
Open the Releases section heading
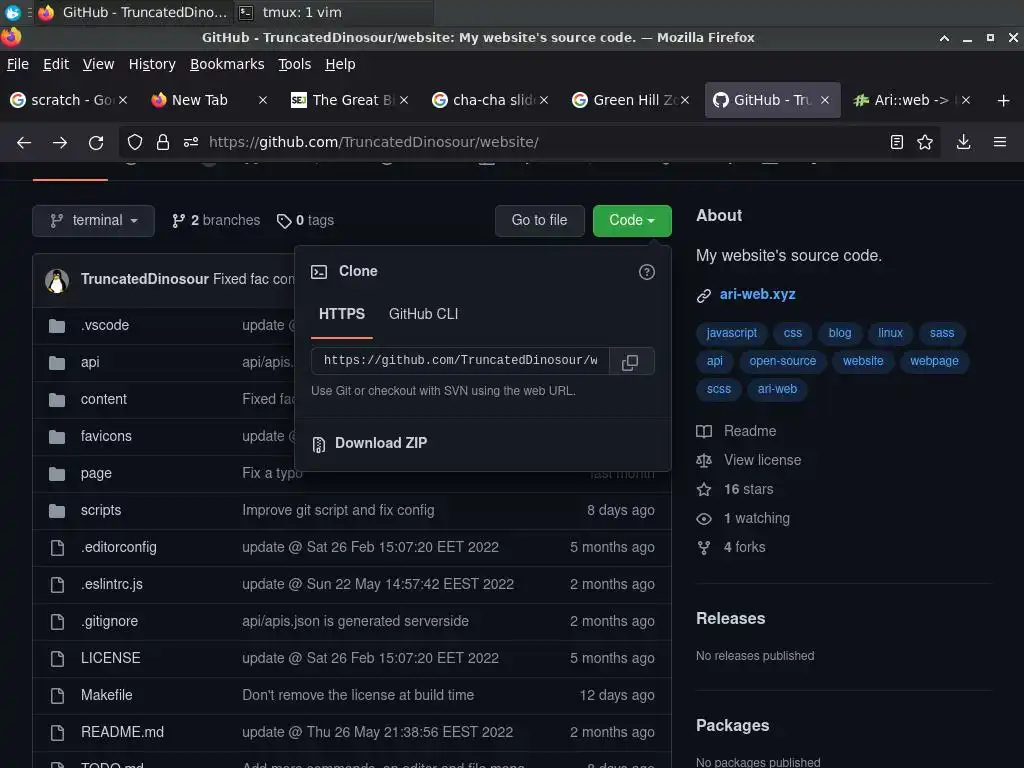tap(730, 619)
